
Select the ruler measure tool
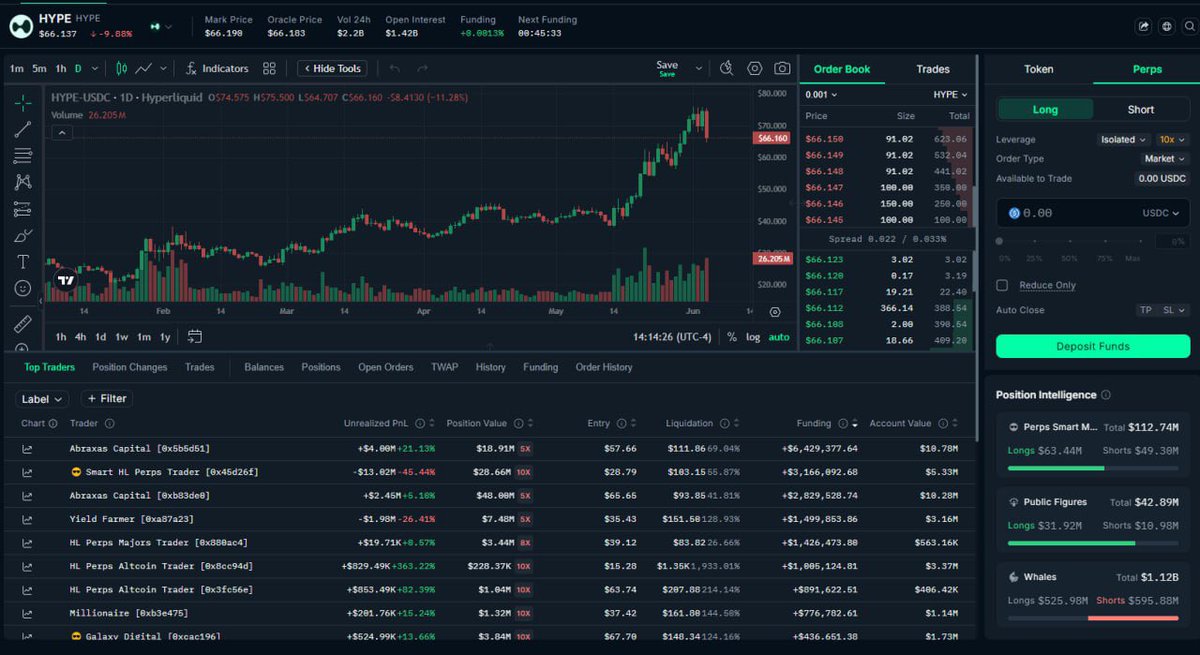[x=22, y=324]
